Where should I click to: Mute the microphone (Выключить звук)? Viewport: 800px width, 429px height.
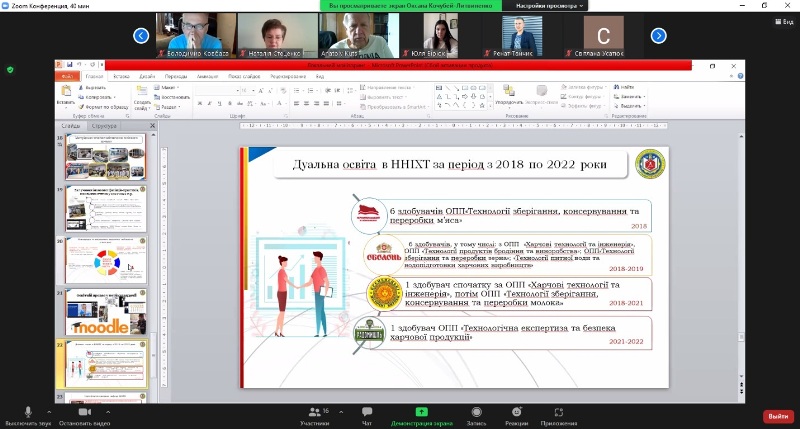click(27, 412)
